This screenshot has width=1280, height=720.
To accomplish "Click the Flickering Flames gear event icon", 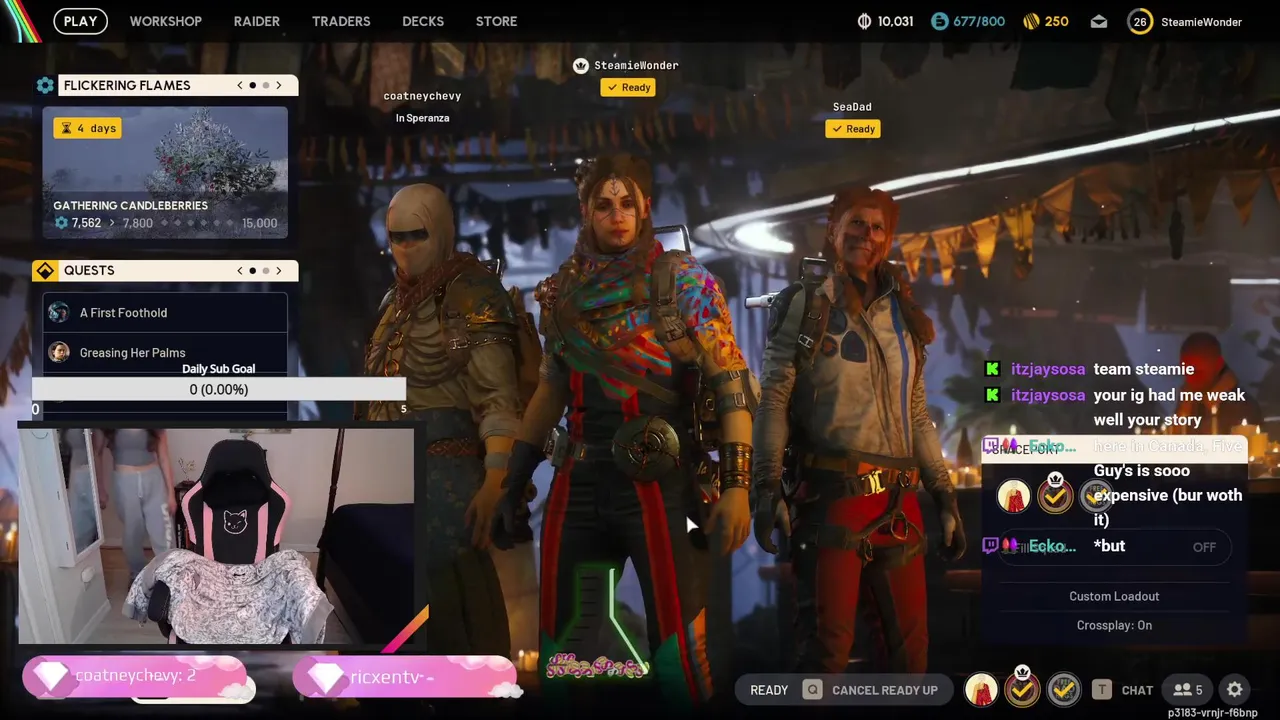I will point(45,85).
